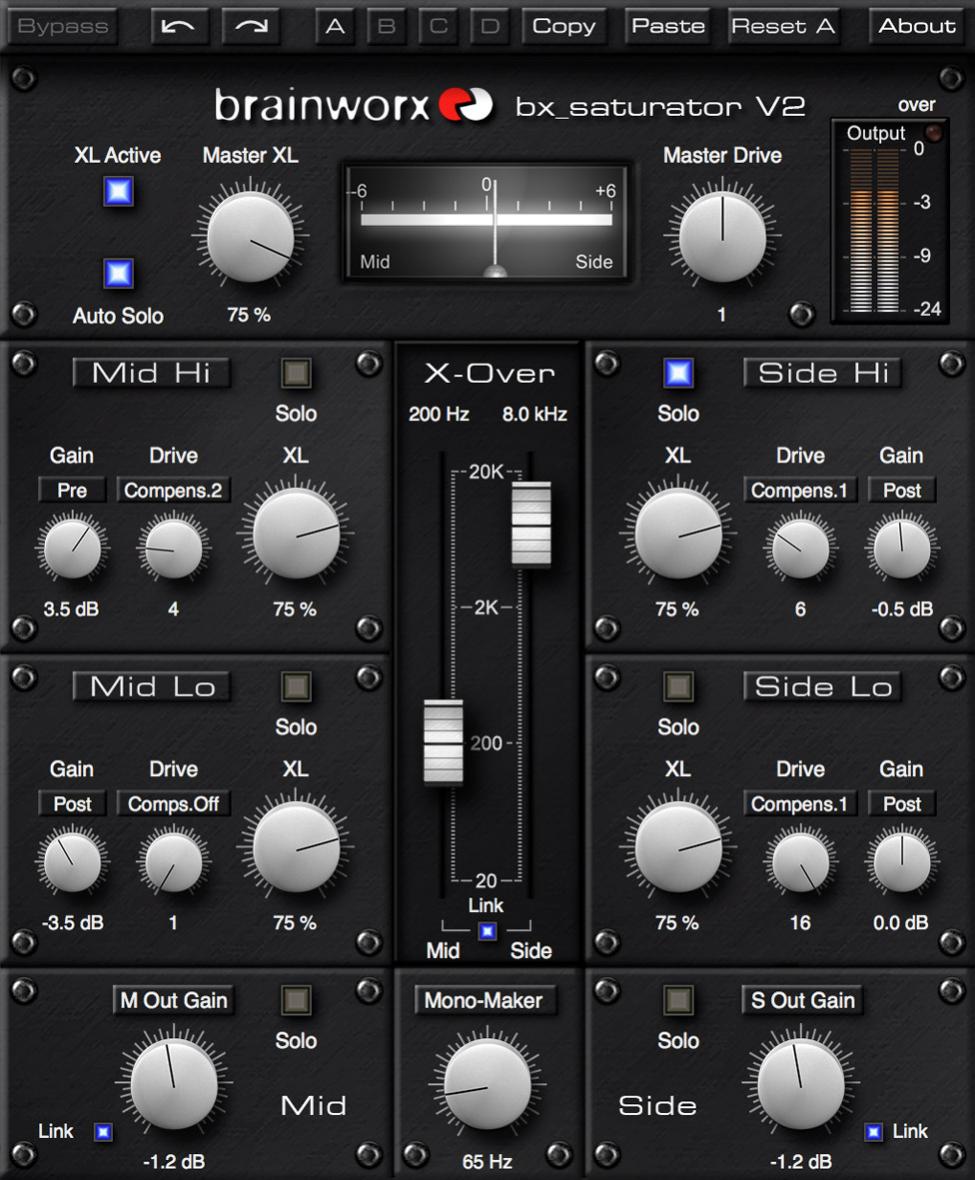Enable Solo on Mid Hi band
This screenshot has height=1180, width=975.
coord(296,373)
